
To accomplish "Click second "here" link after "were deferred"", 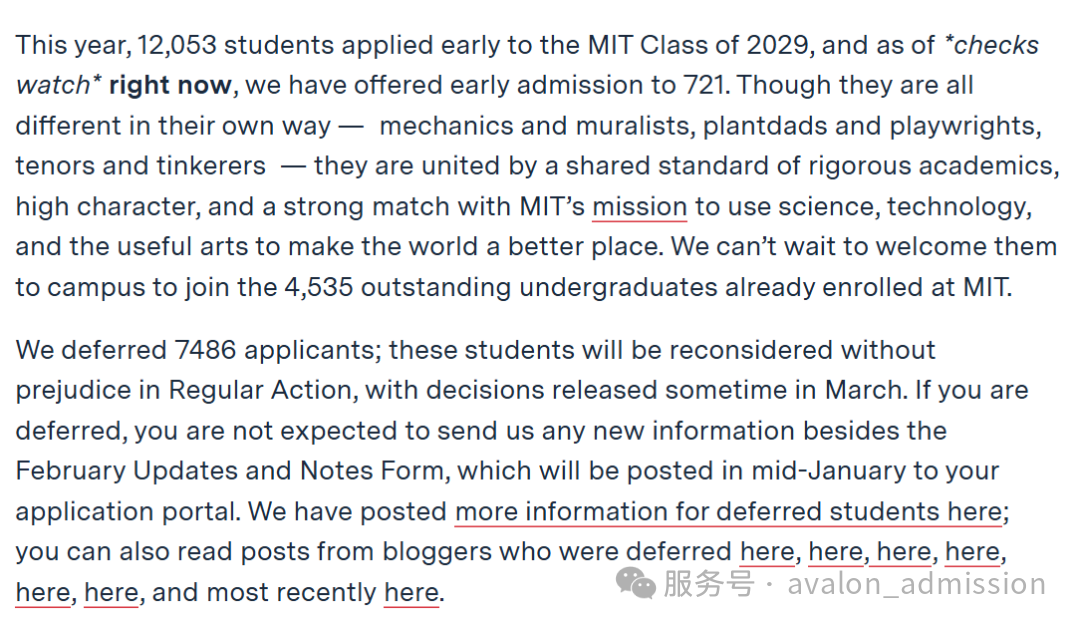I will (x=836, y=551).
